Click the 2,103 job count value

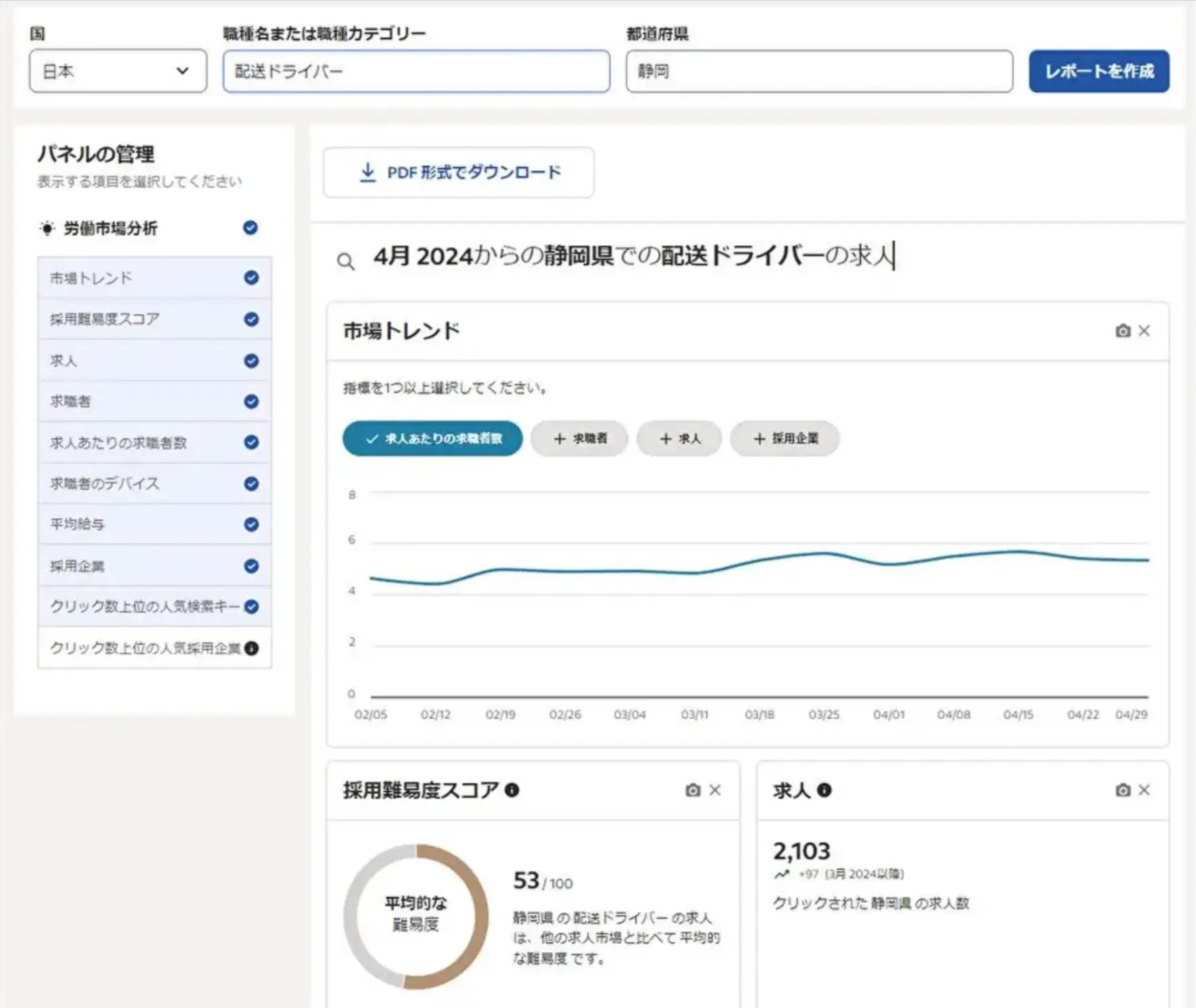click(802, 851)
